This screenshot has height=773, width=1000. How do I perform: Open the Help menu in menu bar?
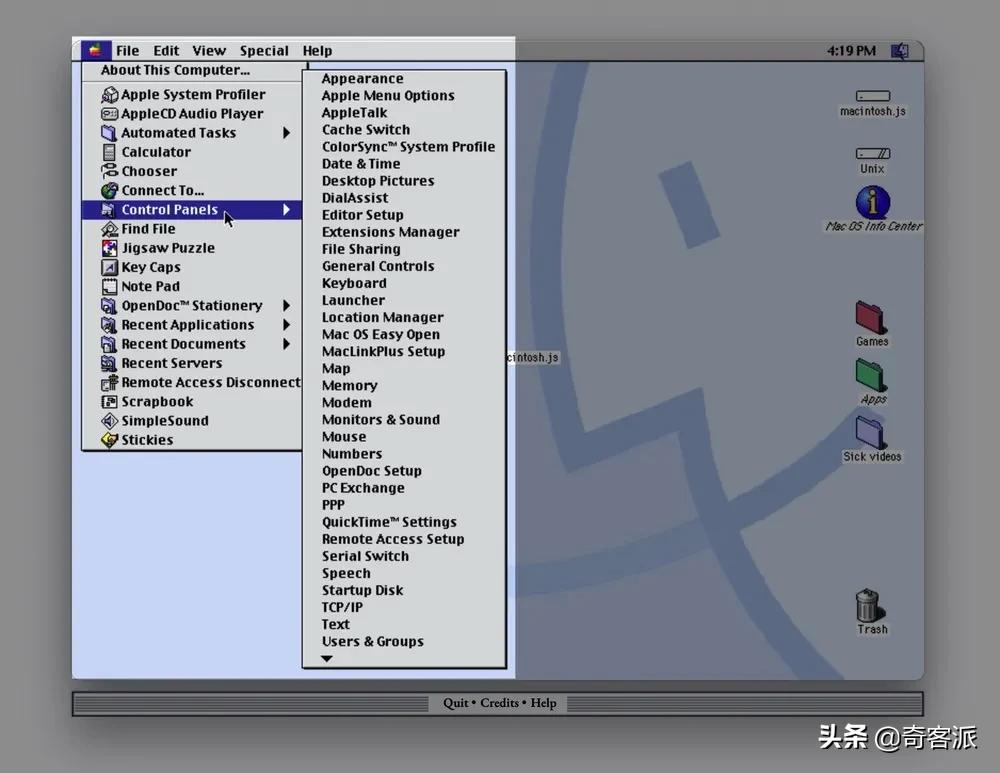coord(317,50)
